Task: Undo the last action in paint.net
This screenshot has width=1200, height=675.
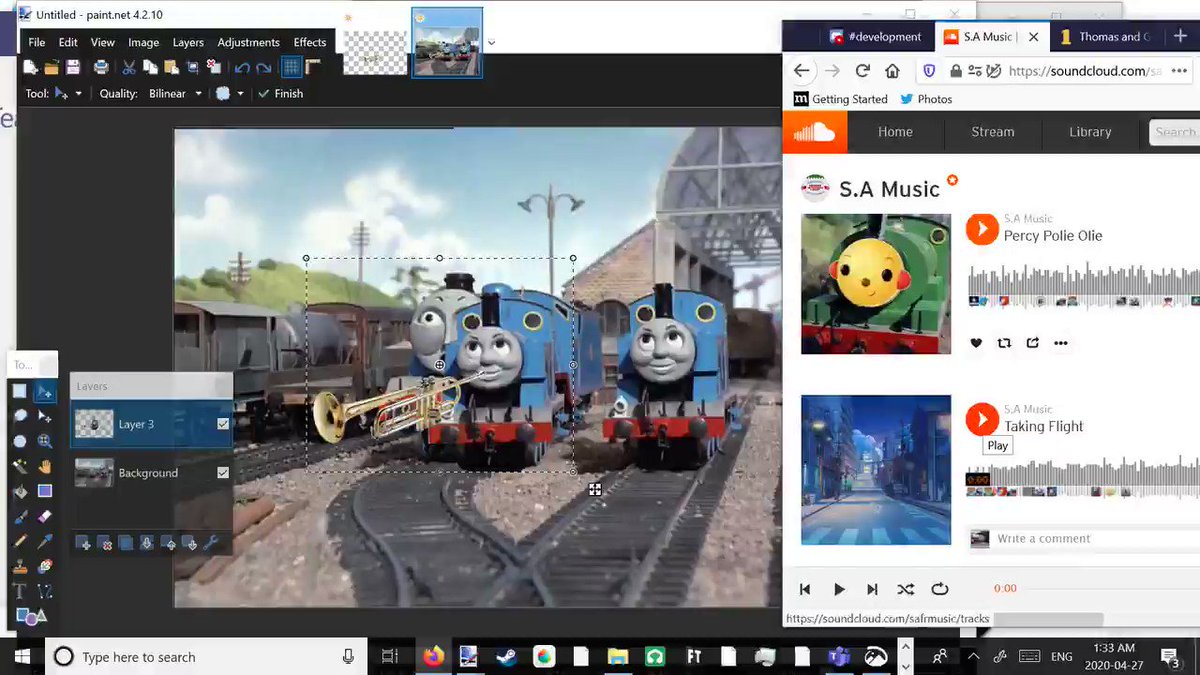Action: [242, 68]
